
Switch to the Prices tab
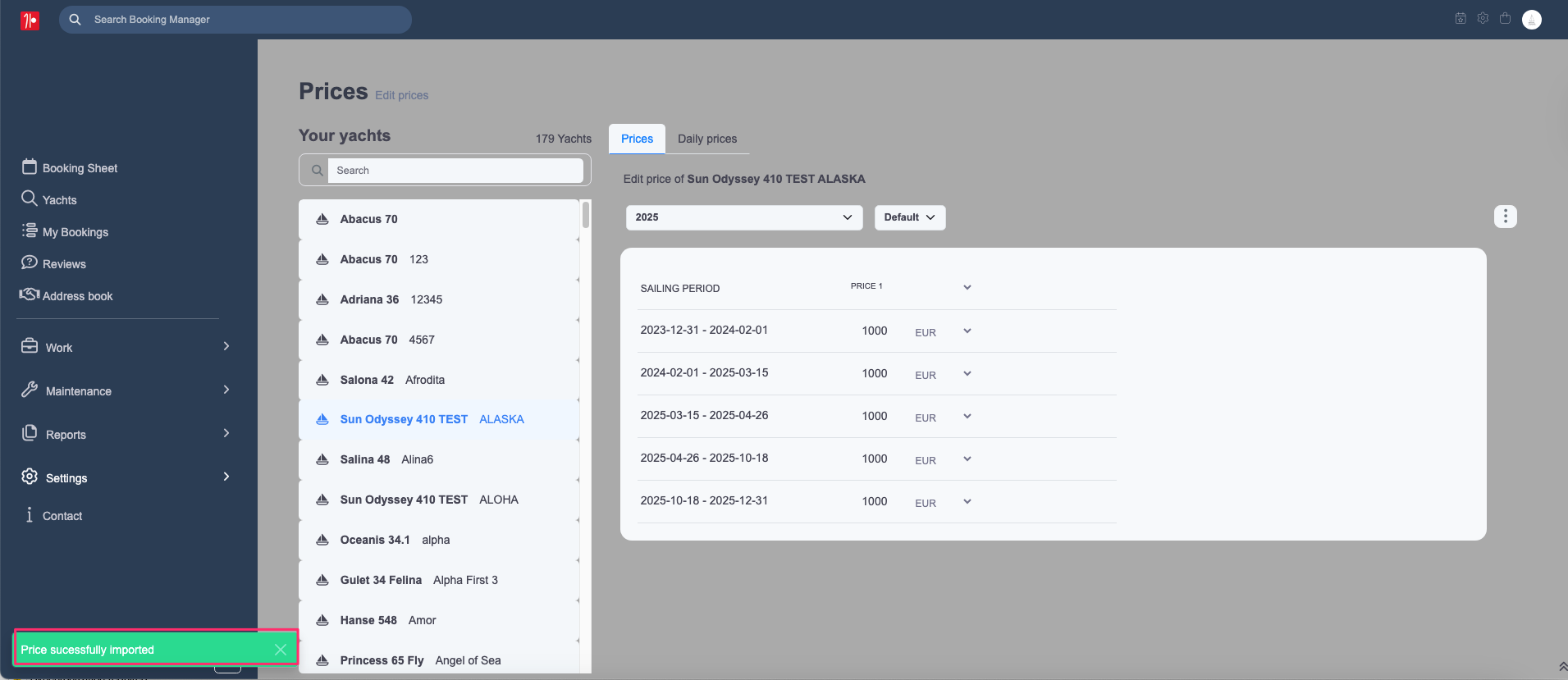click(637, 139)
